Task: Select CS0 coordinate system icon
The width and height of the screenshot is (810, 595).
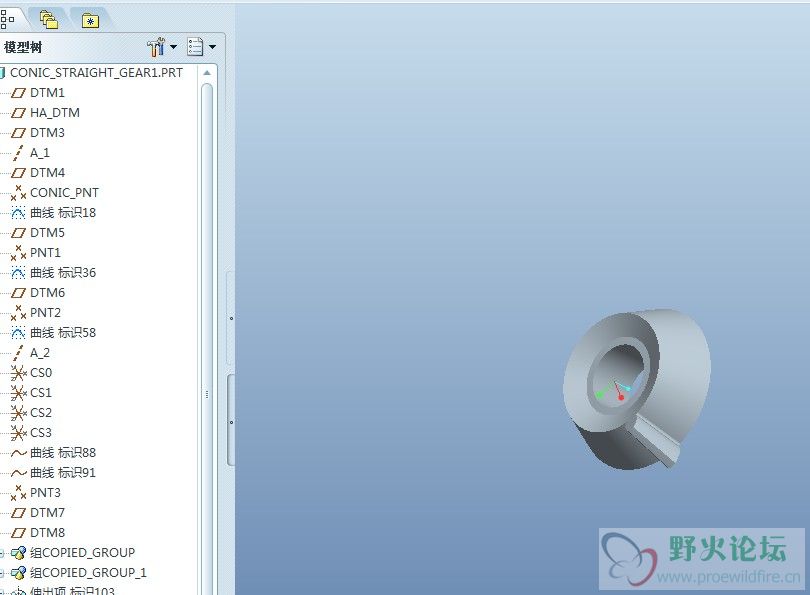Action: (19, 373)
